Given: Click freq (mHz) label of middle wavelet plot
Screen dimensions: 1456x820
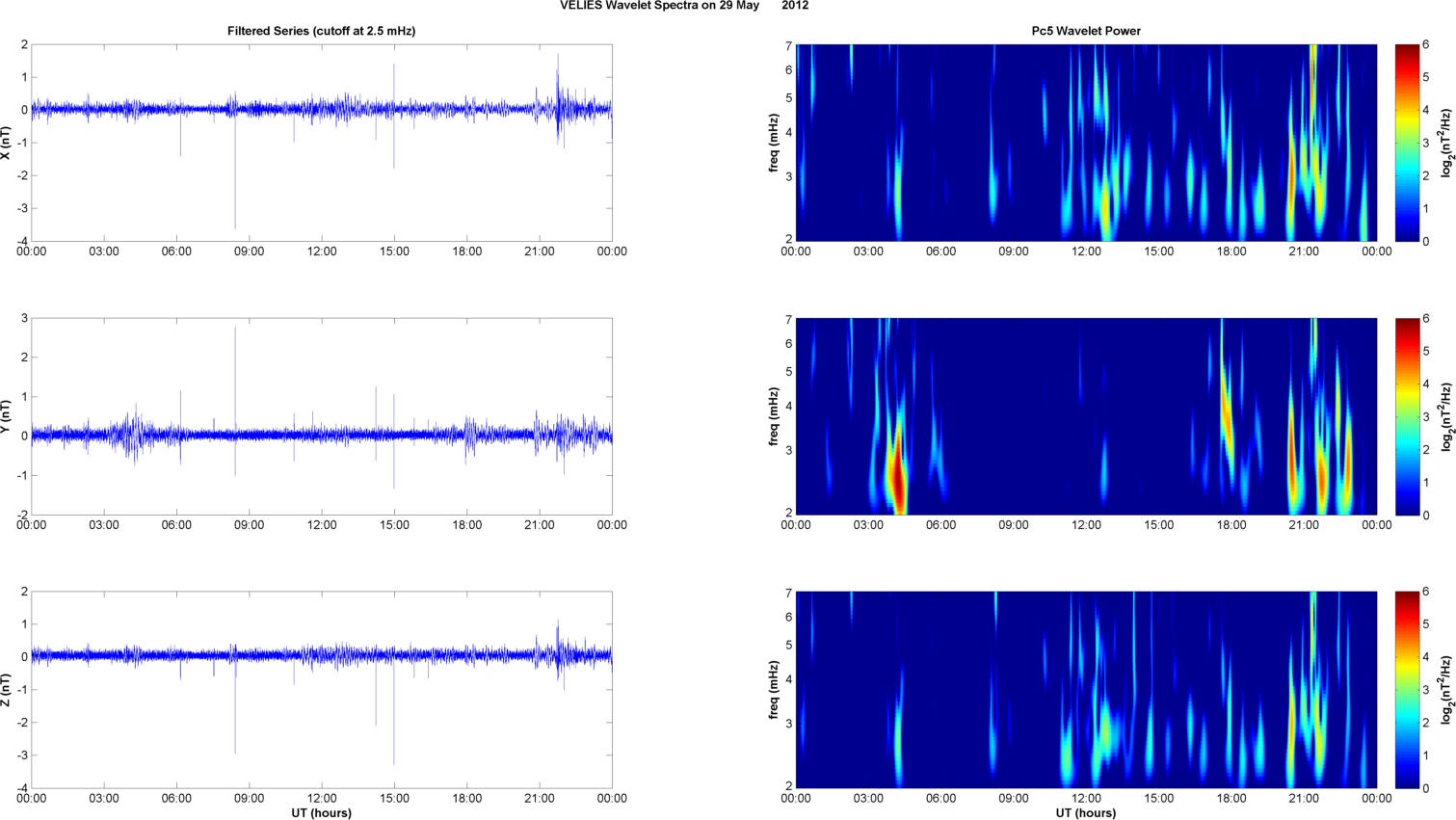Looking at the screenshot, I should click(x=773, y=416).
